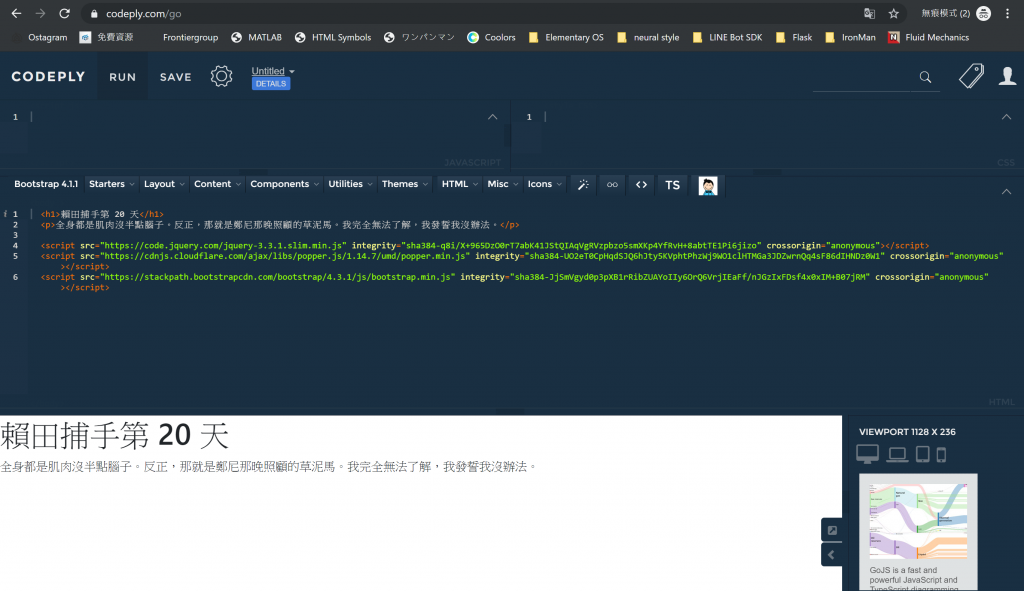The height and width of the screenshot is (591, 1024).
Task: Open the Layout dropdown
Action: pos(164,184)
